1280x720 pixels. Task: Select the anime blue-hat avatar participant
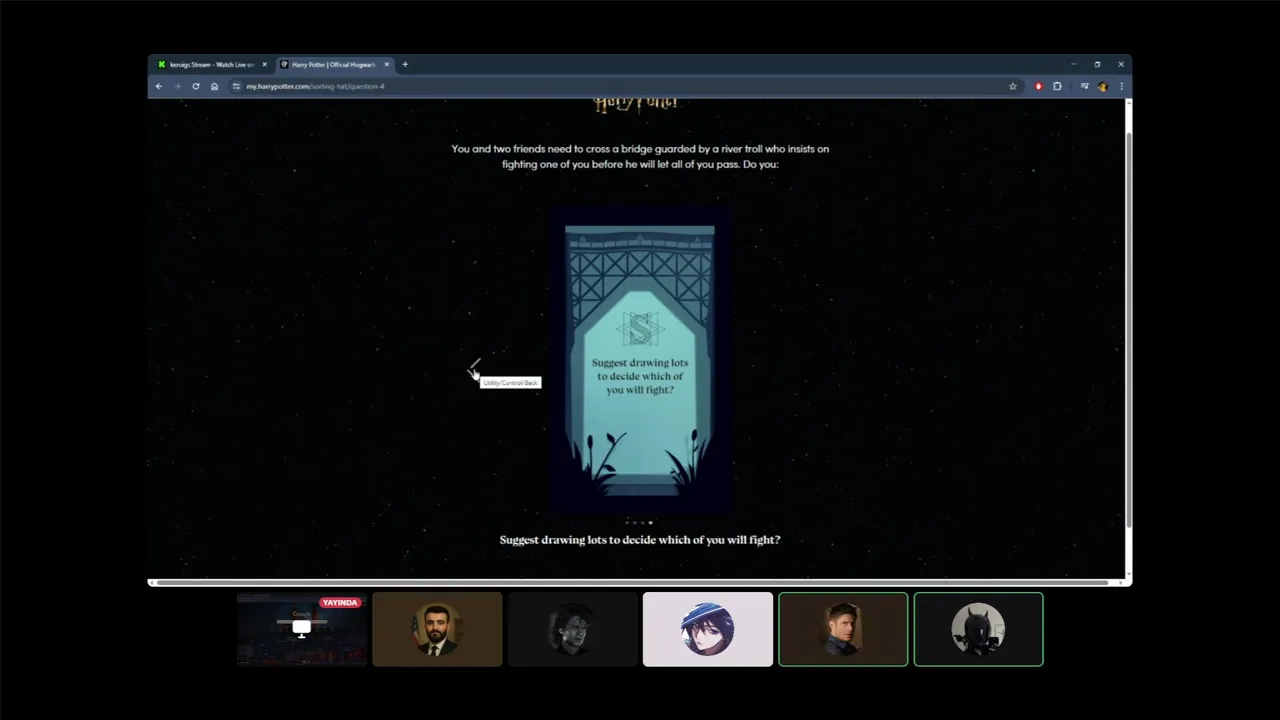708,629
